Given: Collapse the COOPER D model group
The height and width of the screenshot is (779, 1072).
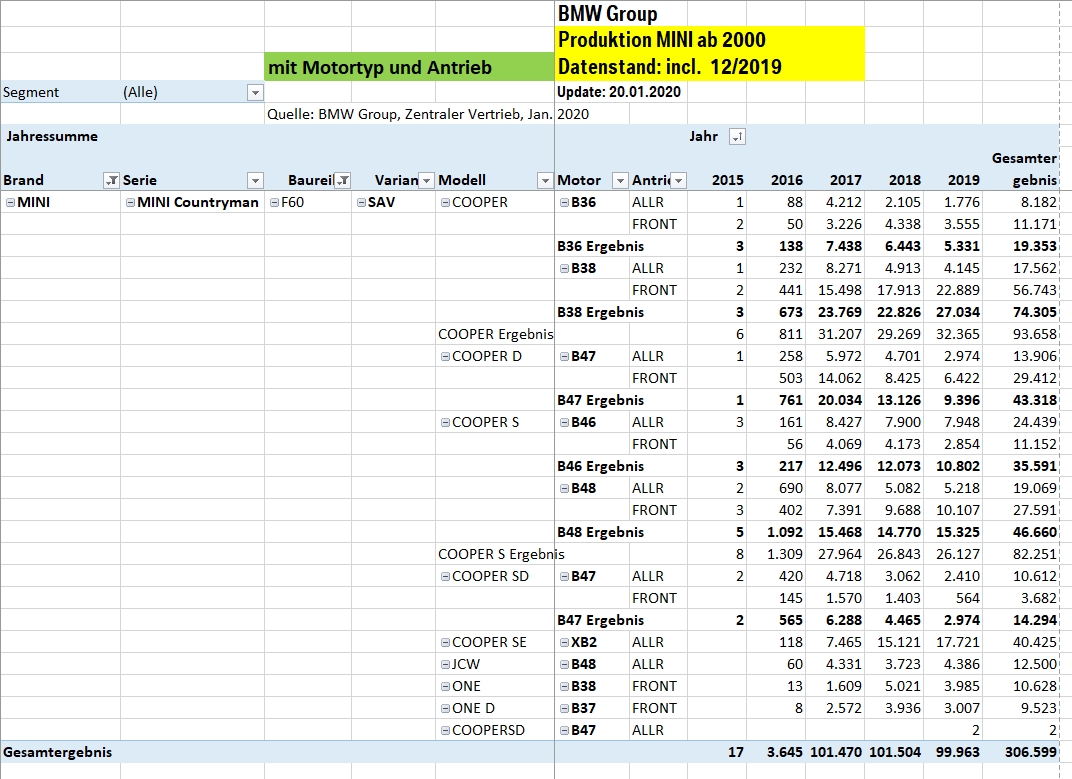Looking at the screenshot, I should click(445, 356).
